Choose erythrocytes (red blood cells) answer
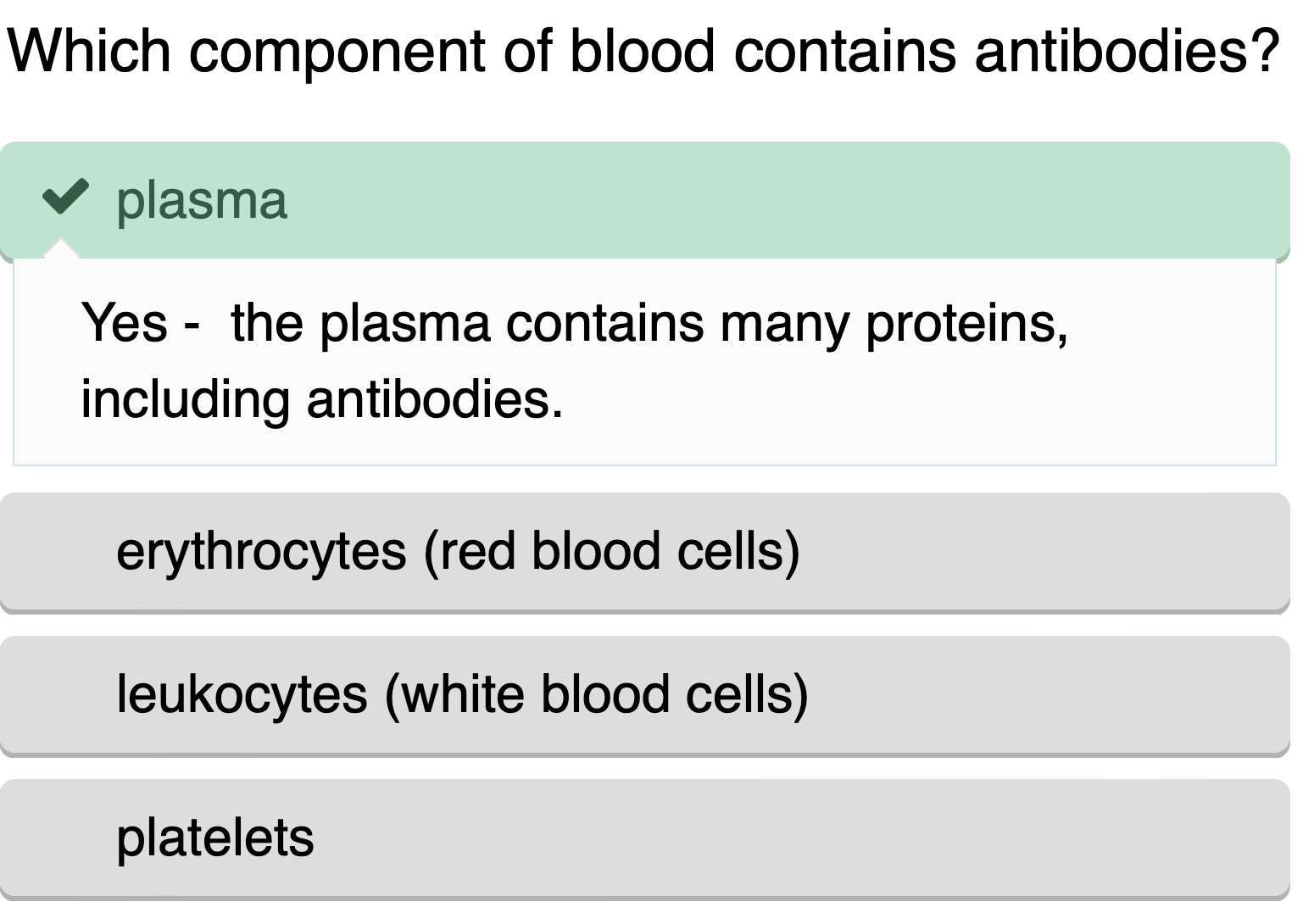This screenshot has width=1314, height=924. (x=644, y=551)
